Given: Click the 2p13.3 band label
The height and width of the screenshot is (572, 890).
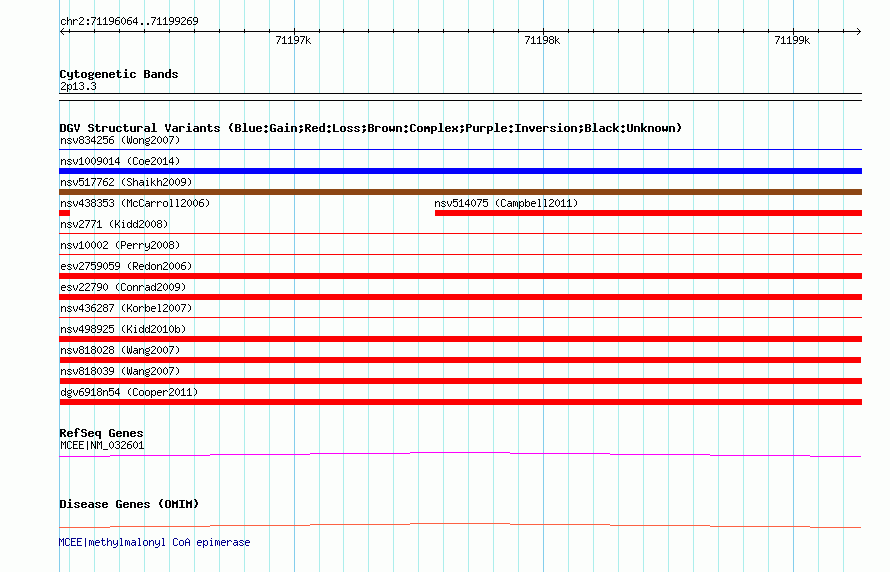Looking at the screenshot, I should (78, 86).
